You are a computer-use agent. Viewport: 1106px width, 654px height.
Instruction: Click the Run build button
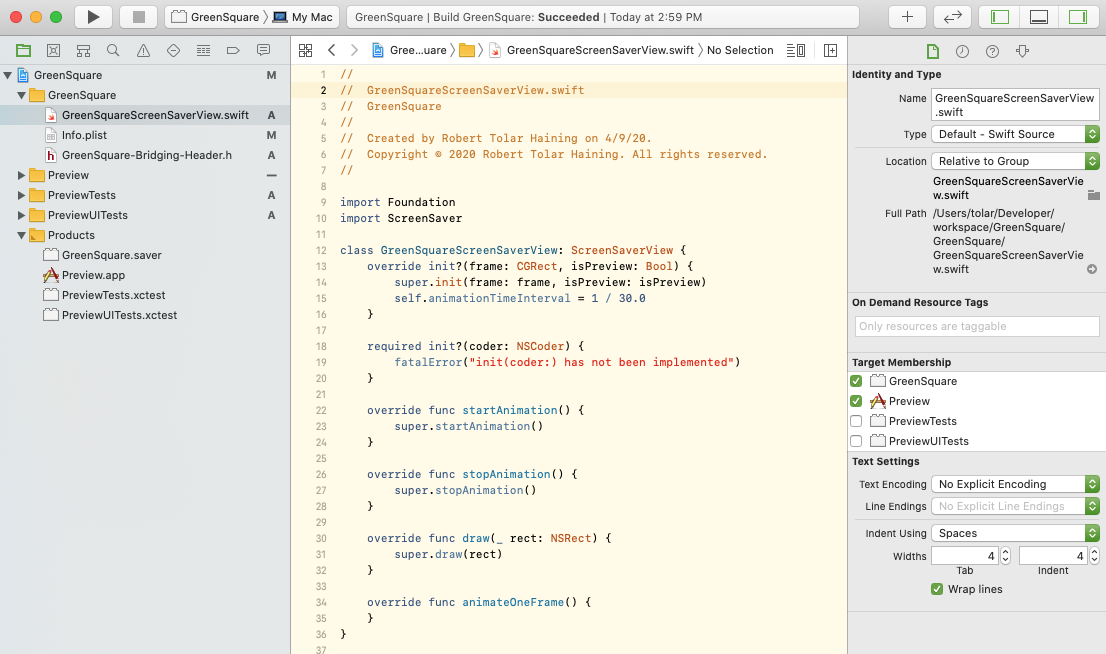coord(93,17)
